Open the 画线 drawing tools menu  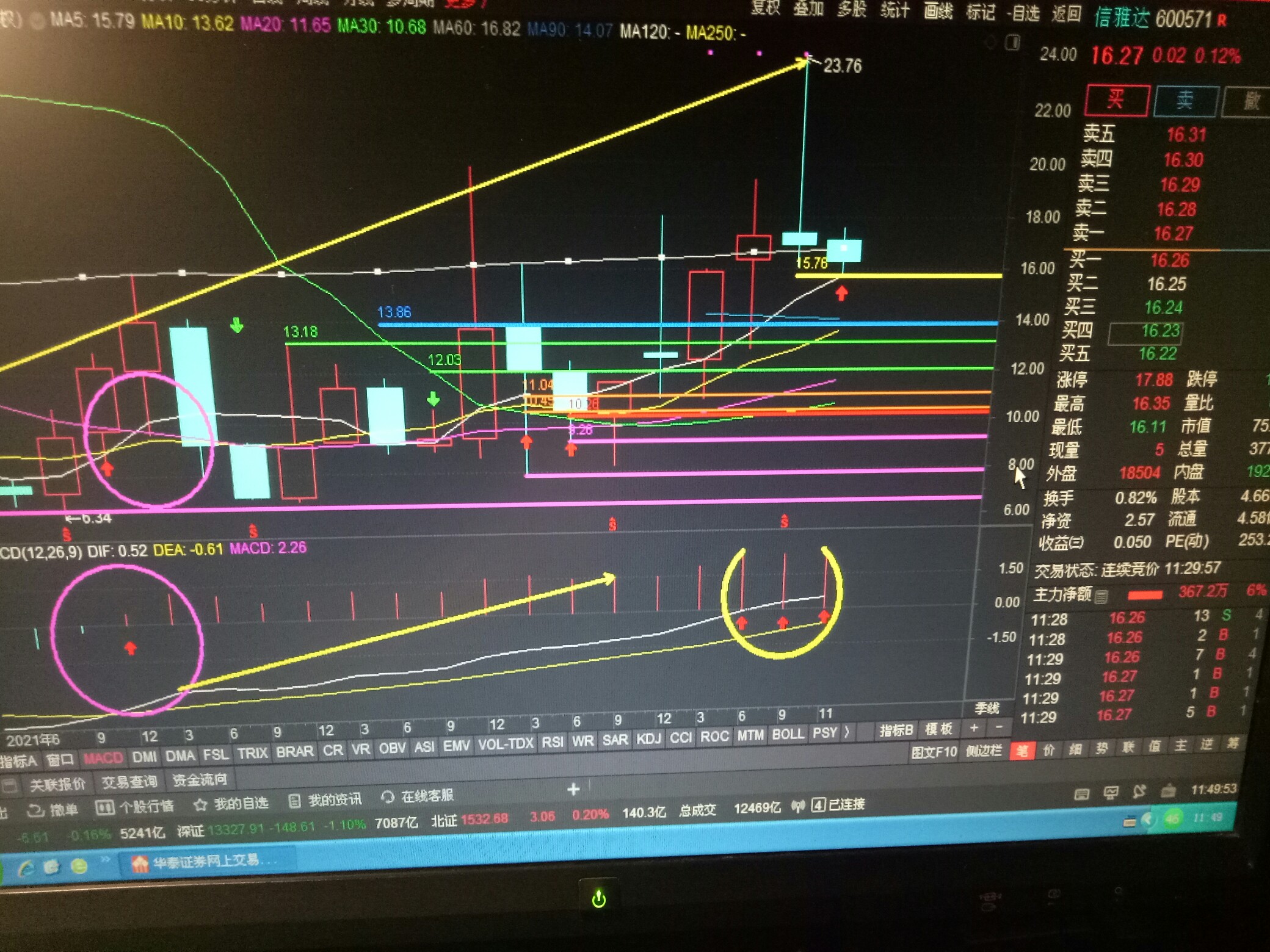(x=938, y=10)
